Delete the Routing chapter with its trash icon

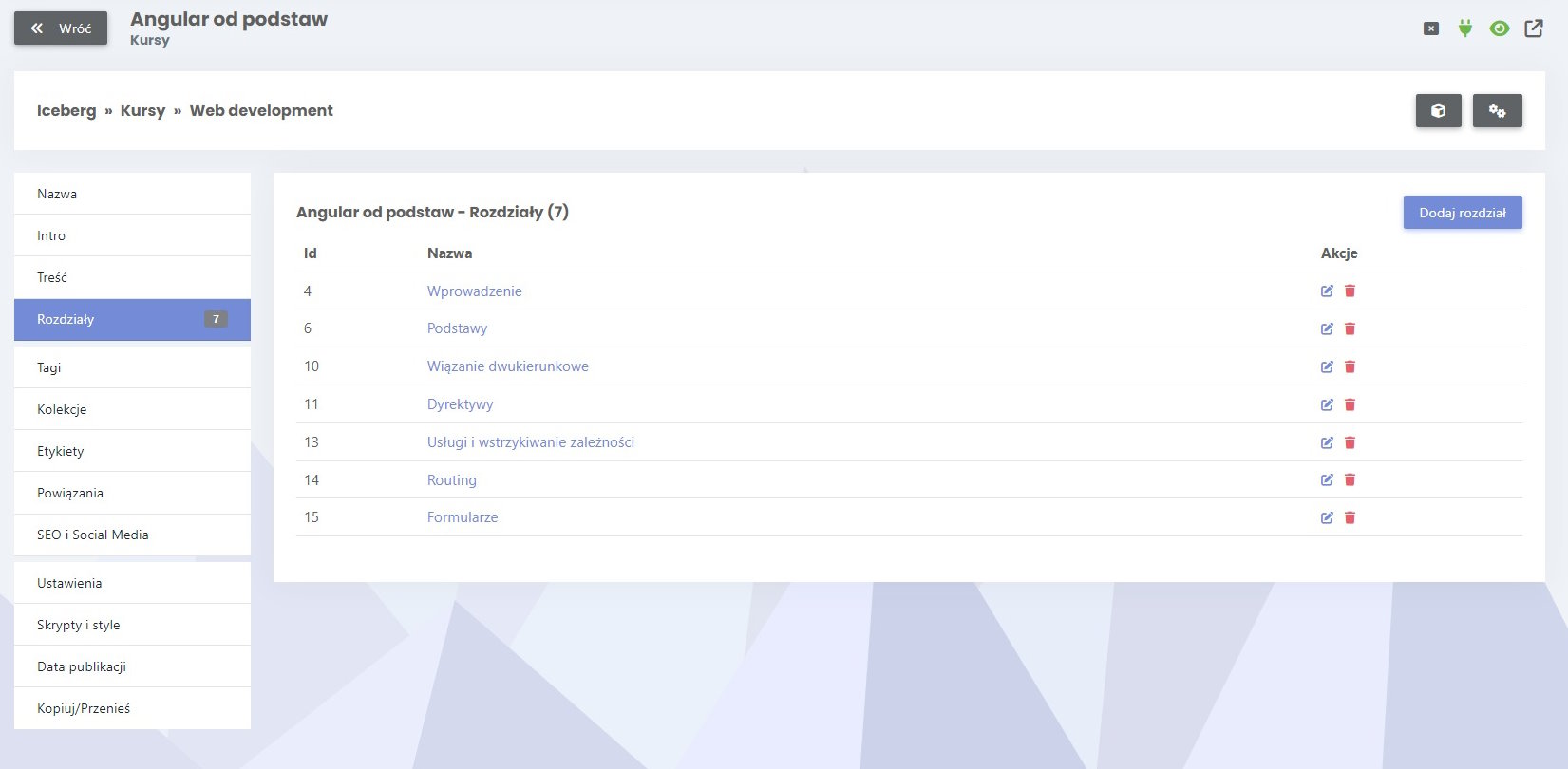(x=1350, y=479)
